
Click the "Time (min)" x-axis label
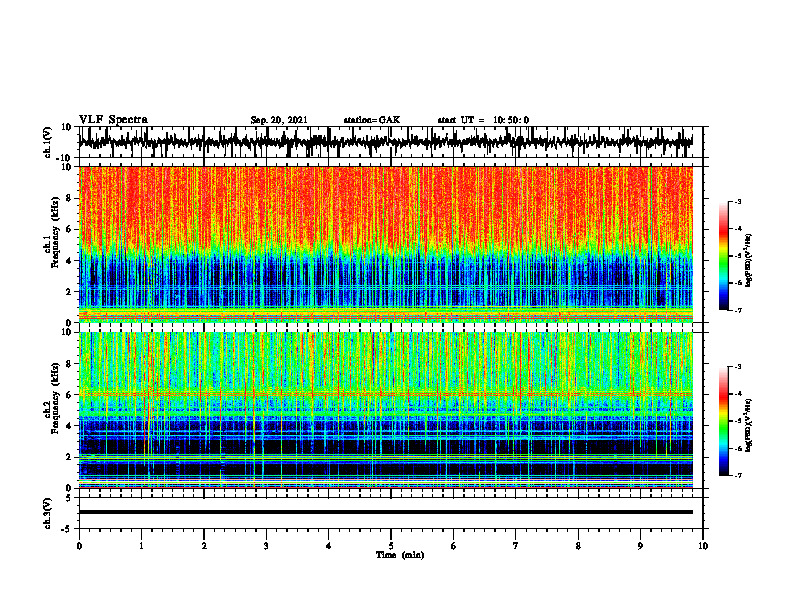click(400, 555)
